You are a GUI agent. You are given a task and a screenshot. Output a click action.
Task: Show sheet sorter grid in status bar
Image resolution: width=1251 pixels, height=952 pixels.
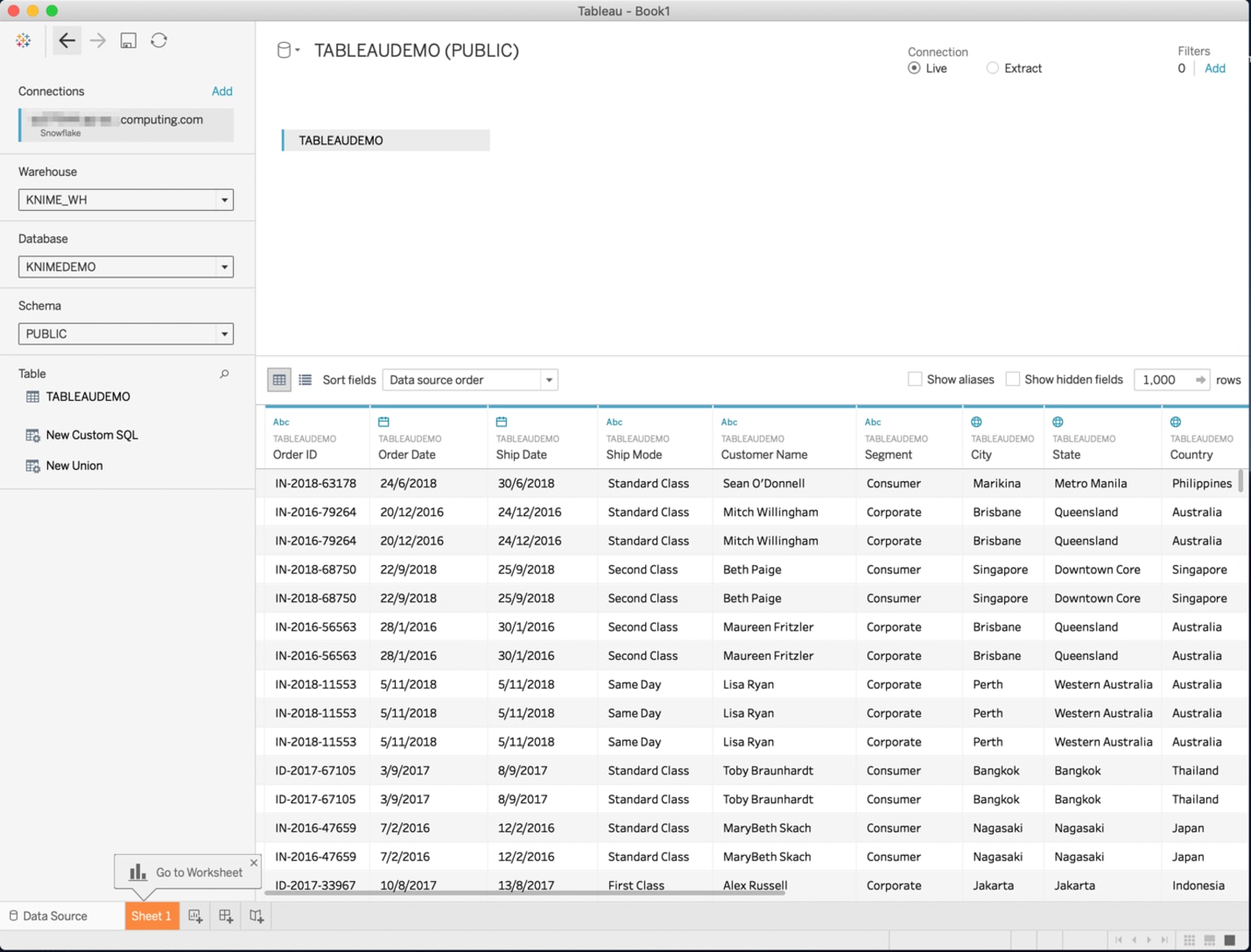[1189, 940]
